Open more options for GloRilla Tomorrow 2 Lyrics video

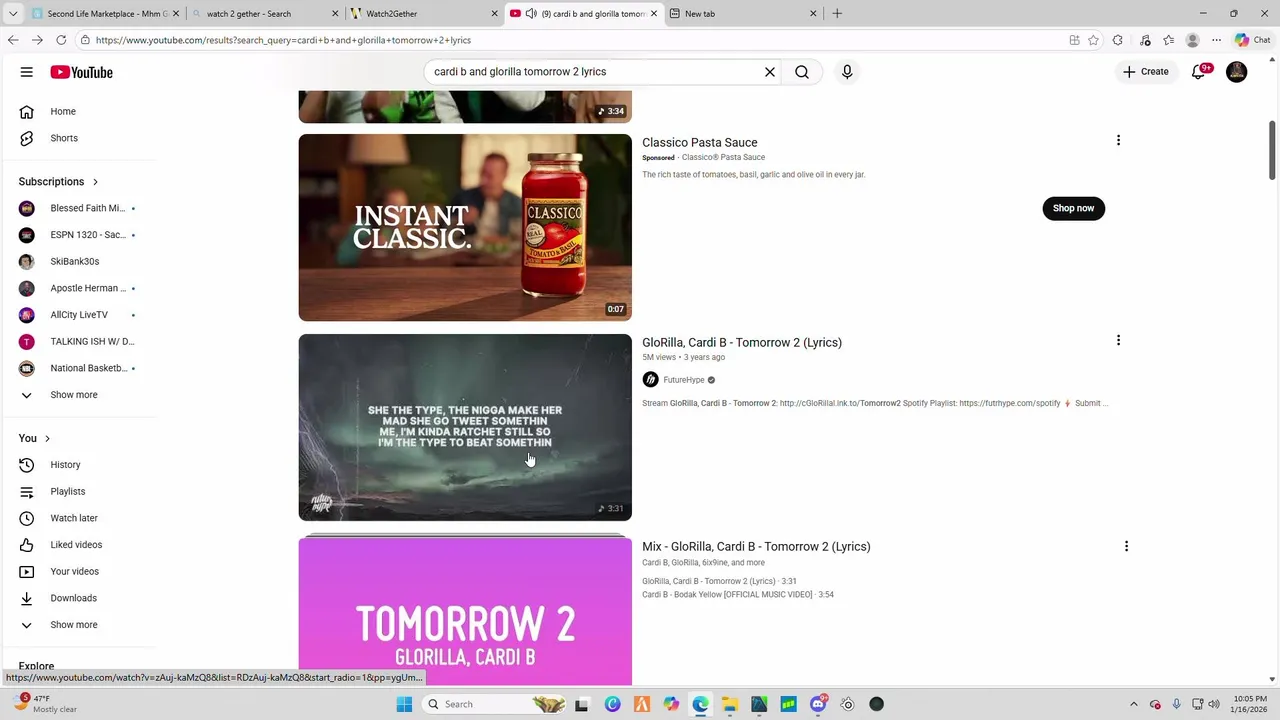pyautogui.click(x=1118, y=340)
